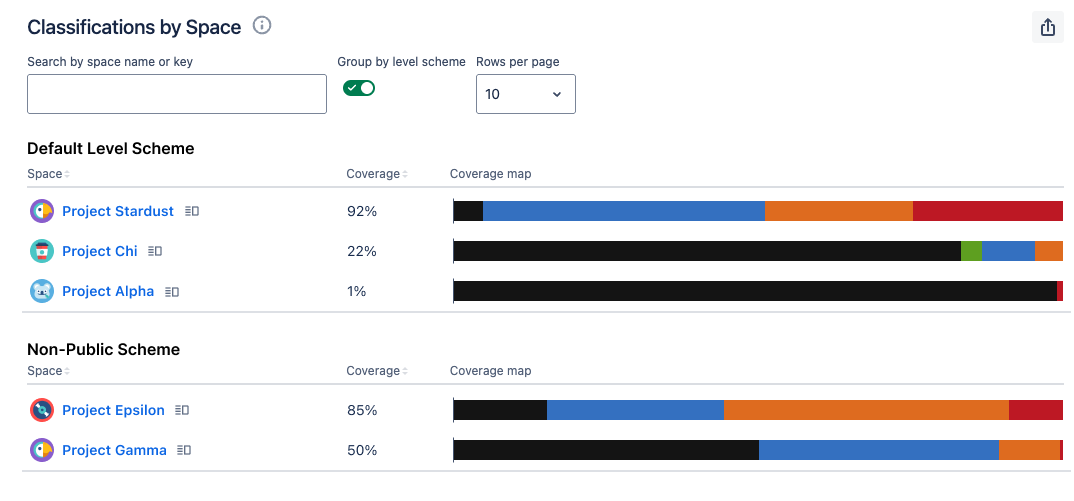This screenshot has width=1074, height=501.
Task: Open the Rows per page dropdown
Action: pos(525,94)
